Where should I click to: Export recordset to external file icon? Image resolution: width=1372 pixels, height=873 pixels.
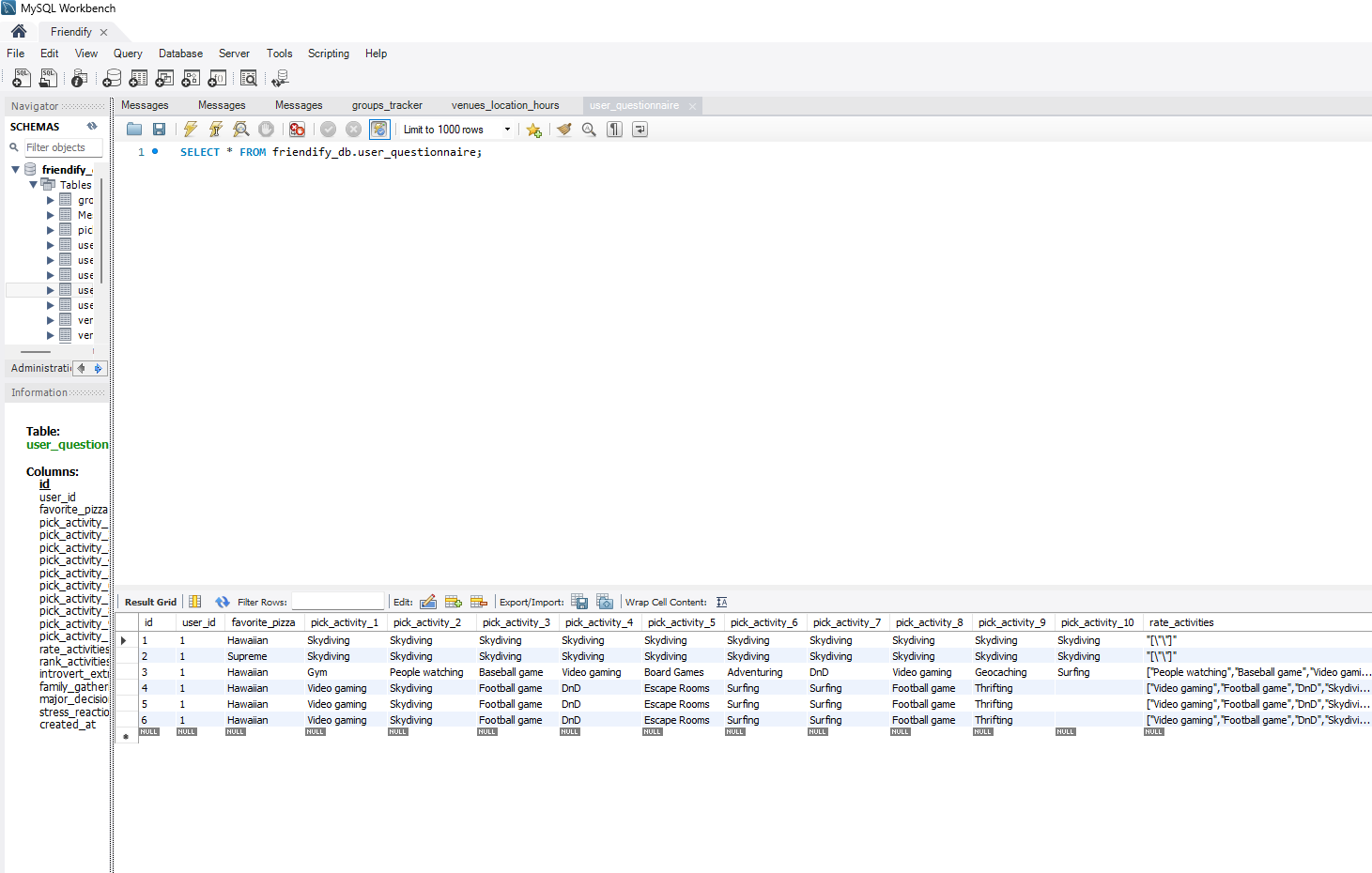point(579,602)
